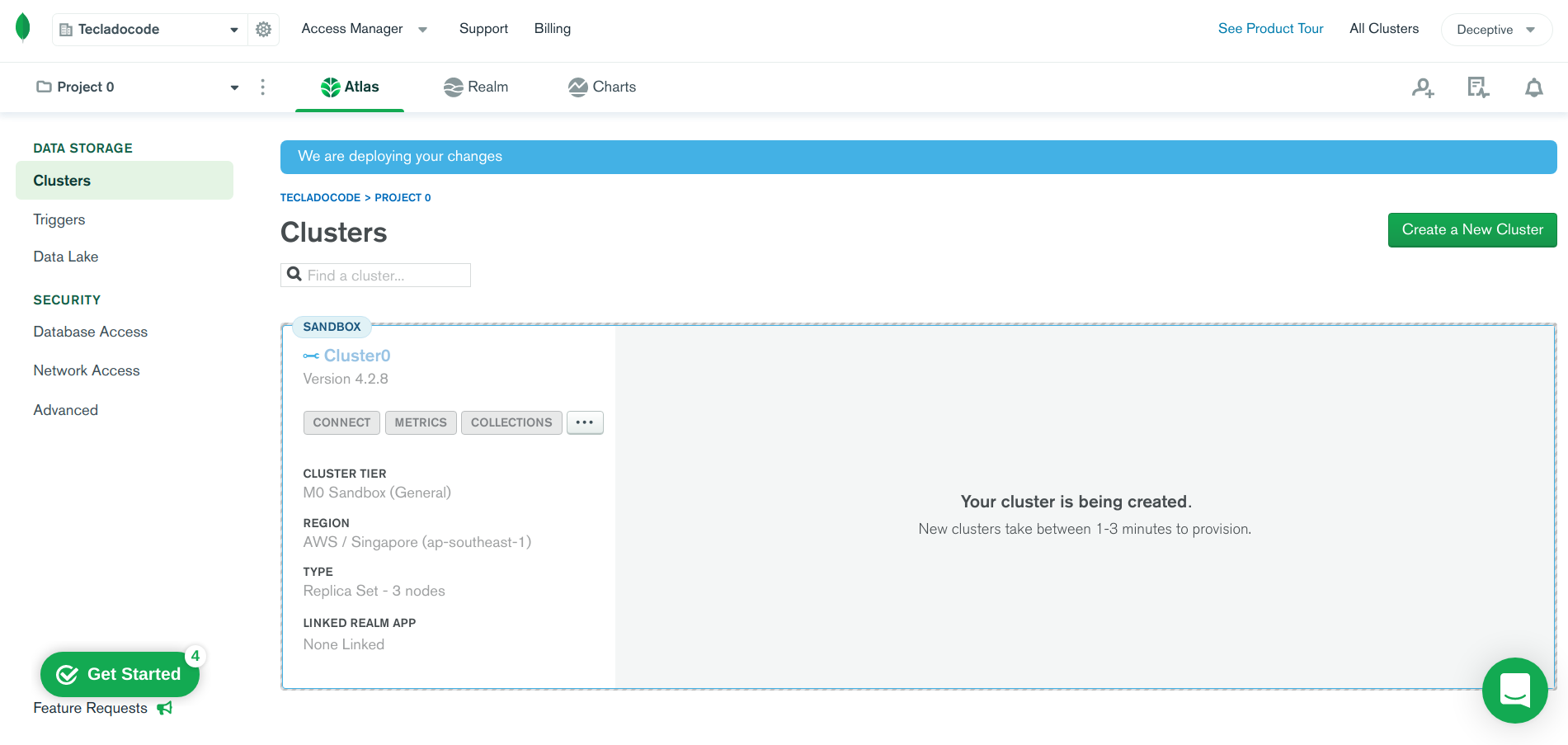Open the chat support bubble
Image resolution: width=1568 pixels, height=745 pixels.
1515,691
